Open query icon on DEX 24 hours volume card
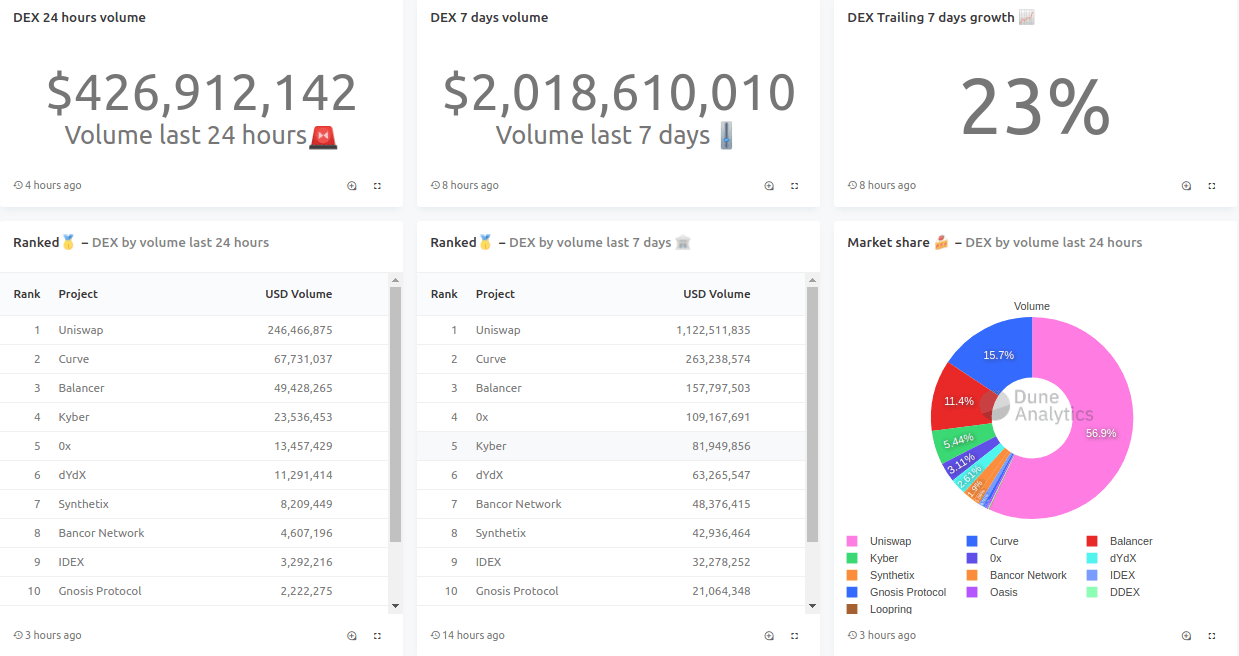1239x656 pixels. click(x=352, y=186)
